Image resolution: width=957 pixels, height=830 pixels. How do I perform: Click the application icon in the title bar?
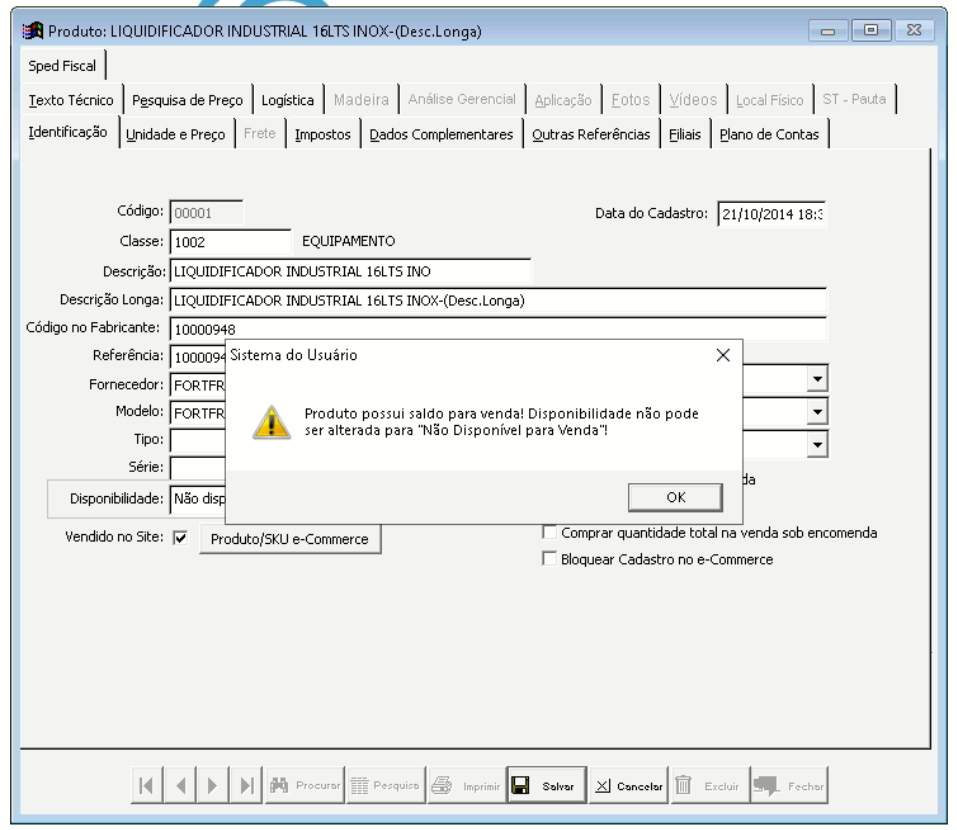tap(32, 31)
